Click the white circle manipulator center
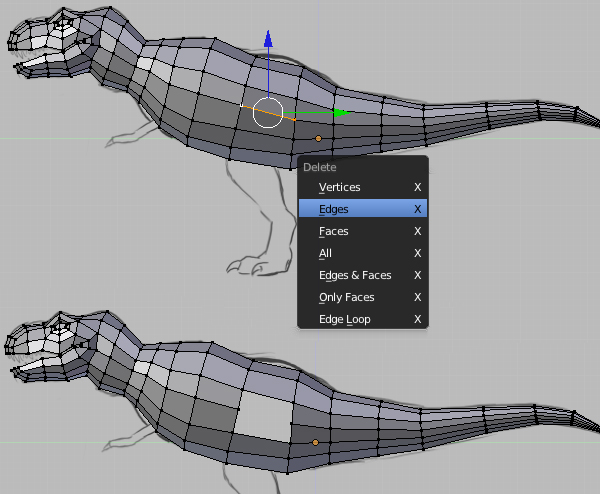The width and height of the screenshot is (600, 494). coord(268,112)
